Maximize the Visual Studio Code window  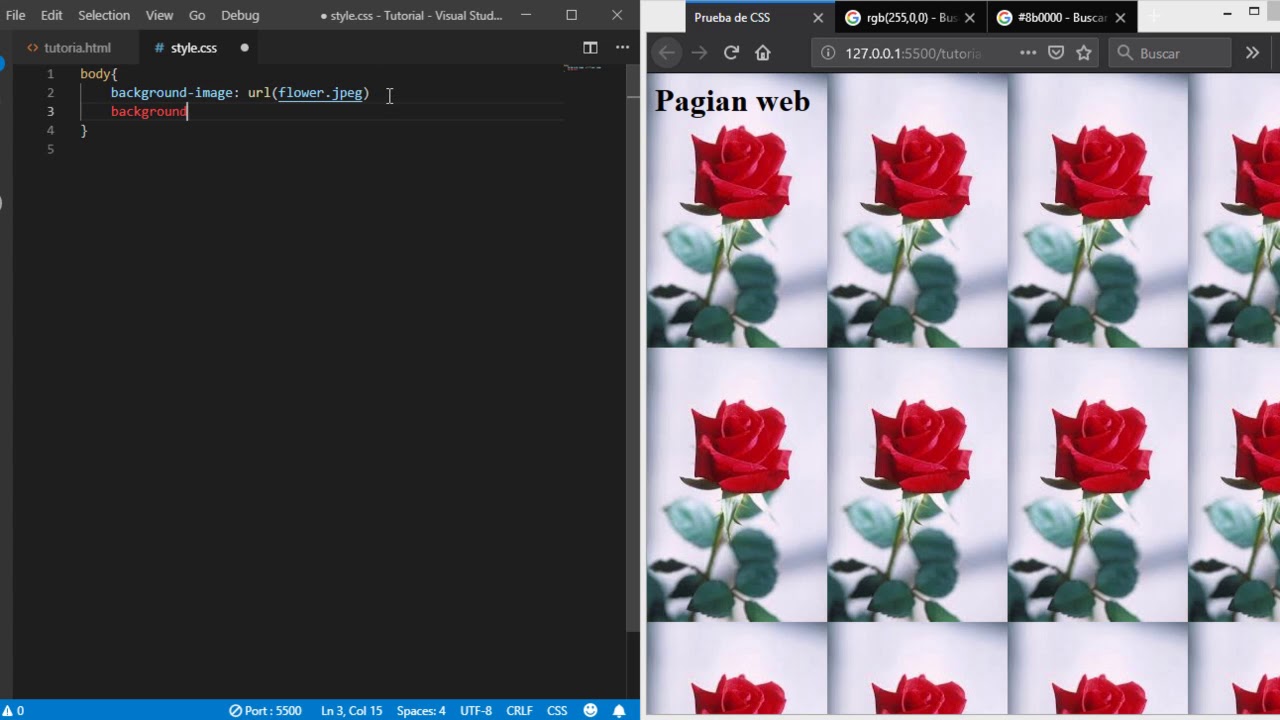point(572,15)
